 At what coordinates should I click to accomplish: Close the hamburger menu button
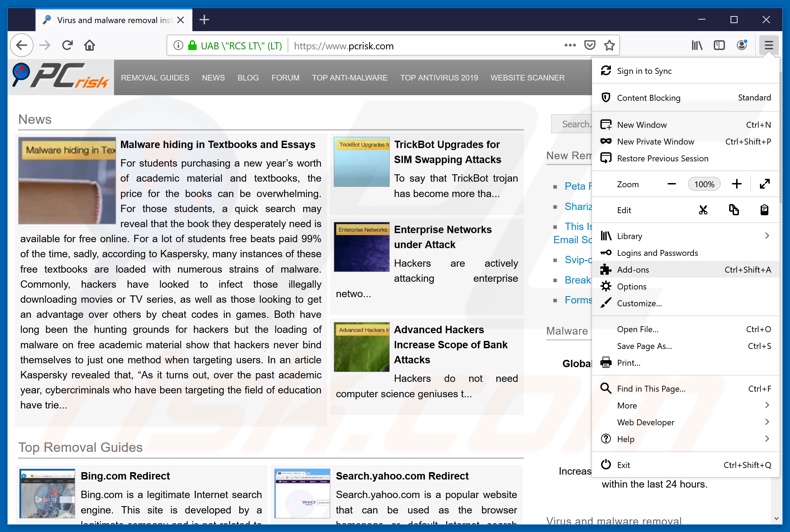tap(768, 45)
